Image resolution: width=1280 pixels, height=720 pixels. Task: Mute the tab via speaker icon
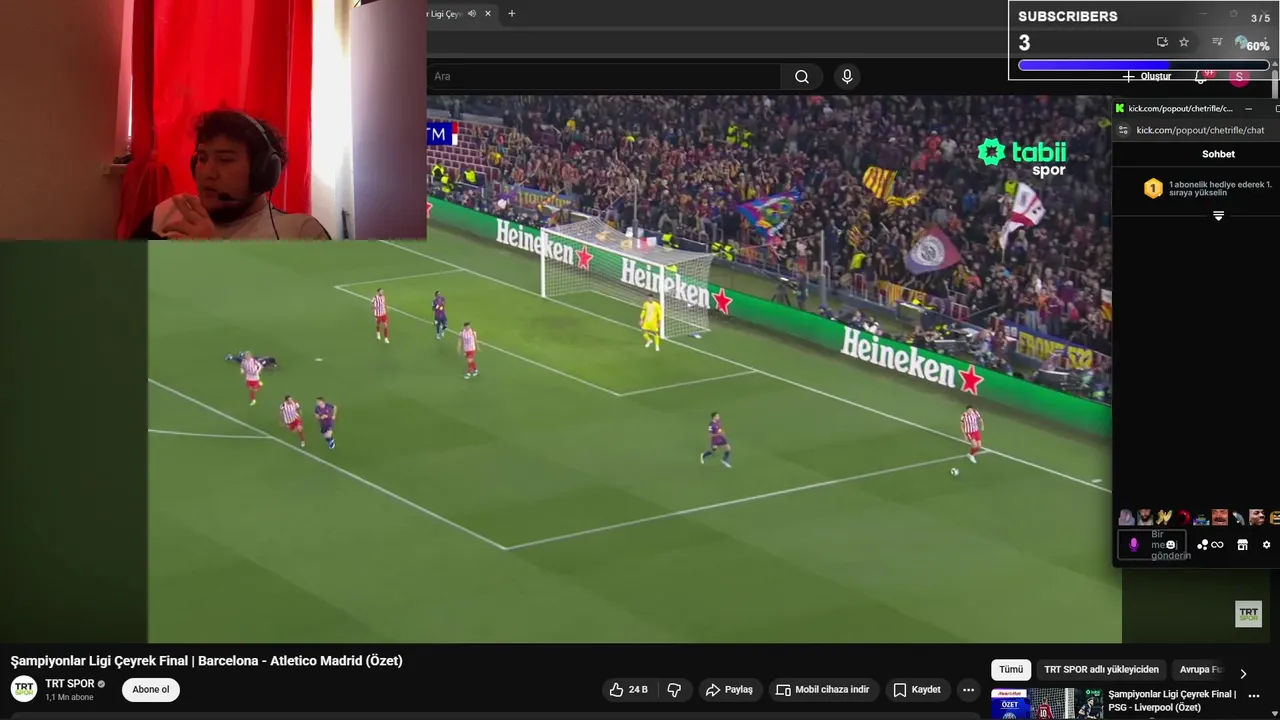tap(472, 14)
